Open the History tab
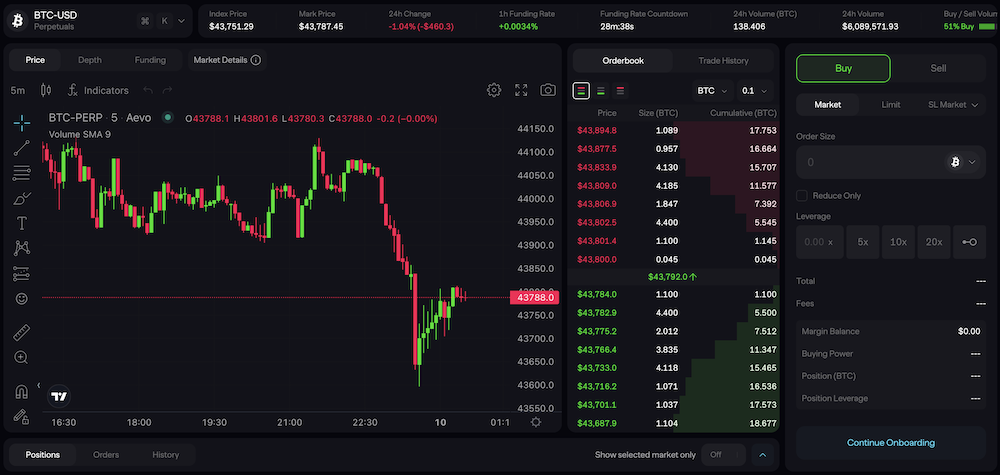 [165, 455]
